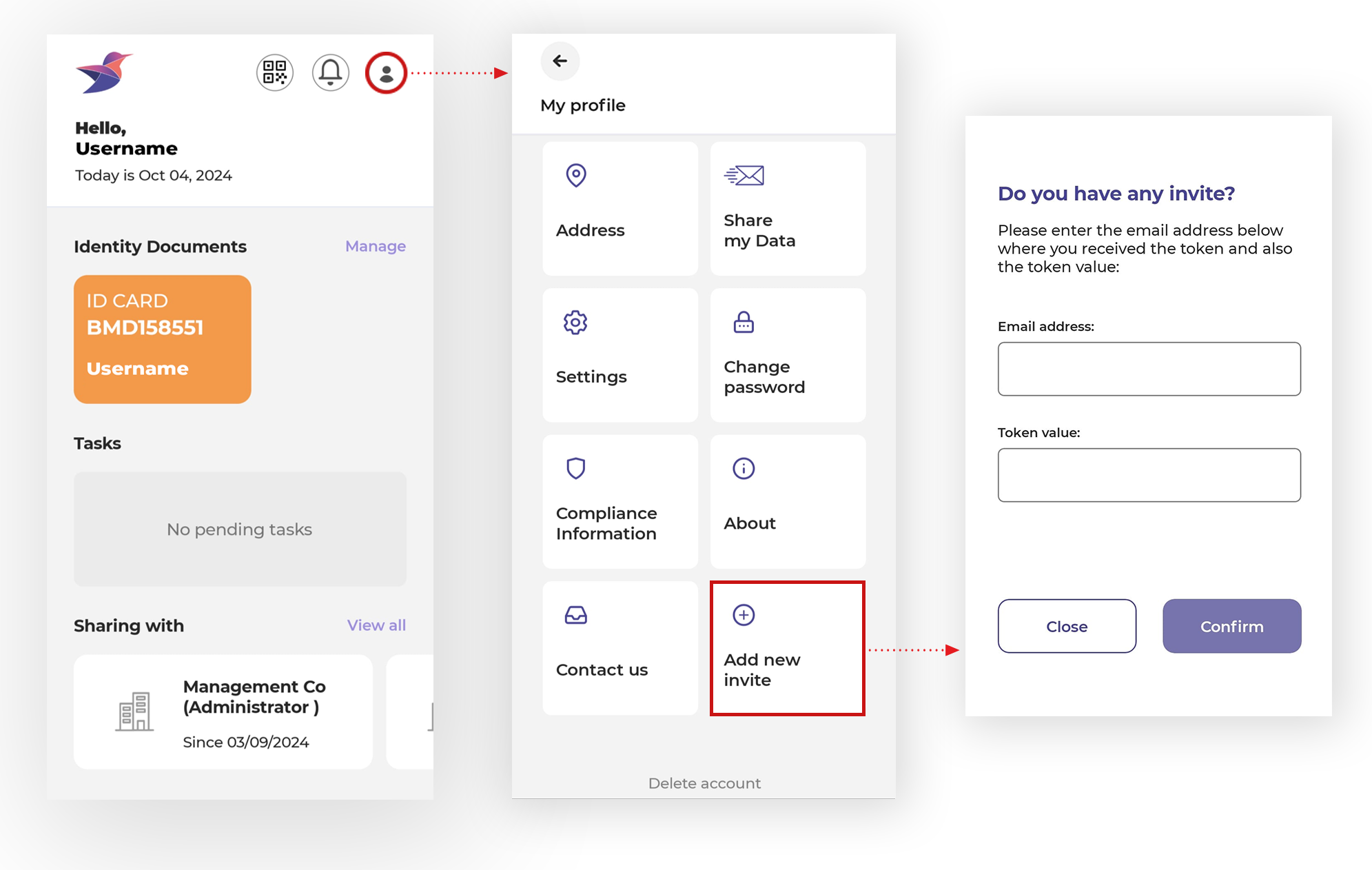This screenshot has height=870, width=1372.
Task: Click the 'Do you have any invite?' title
Action: click(x=1116, y=194)
